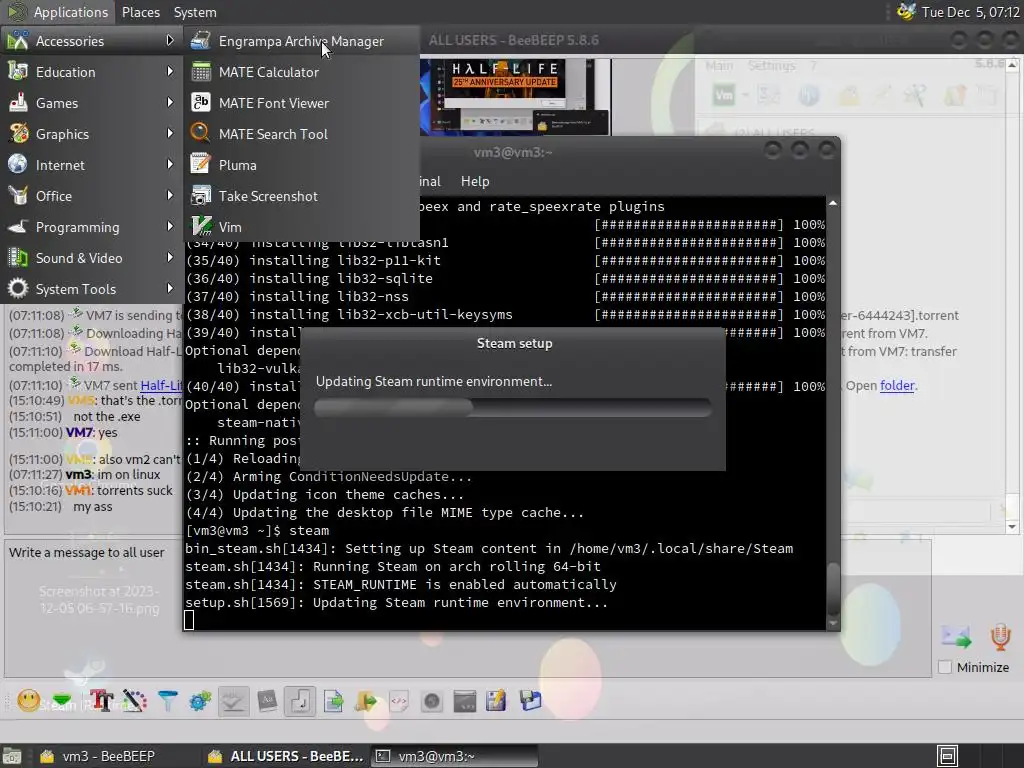1024x768 pixels.
Task: Click the BeeBEEP bee icon in system tray
Action: pyautogui.click(x=906, y=12)
